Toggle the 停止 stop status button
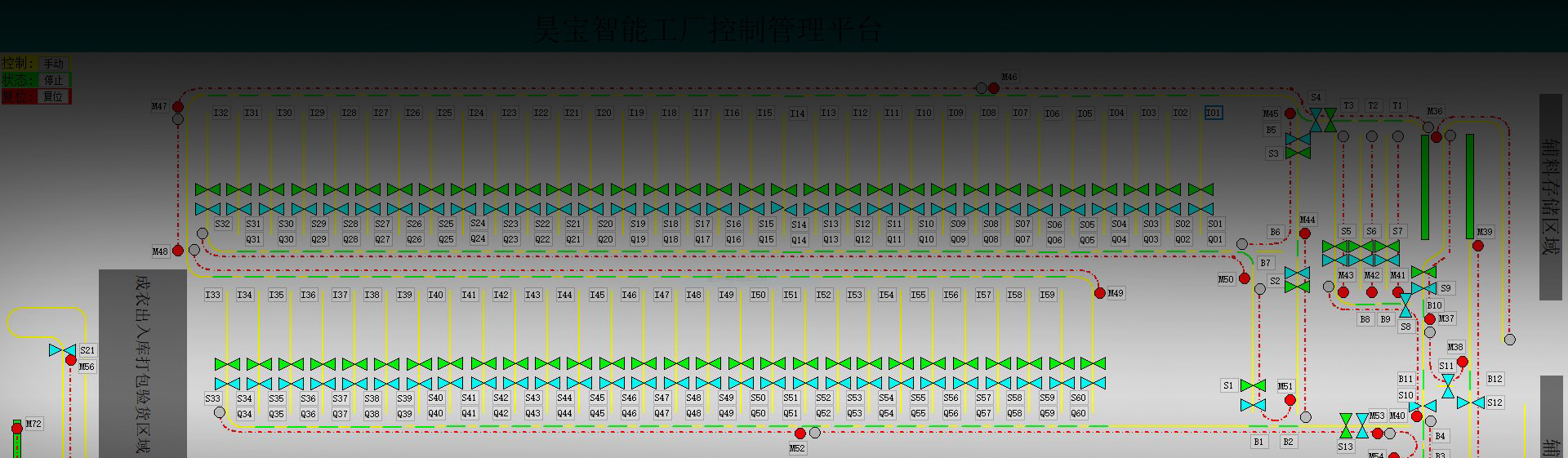1568x458 pixels. tap(54, 80)
